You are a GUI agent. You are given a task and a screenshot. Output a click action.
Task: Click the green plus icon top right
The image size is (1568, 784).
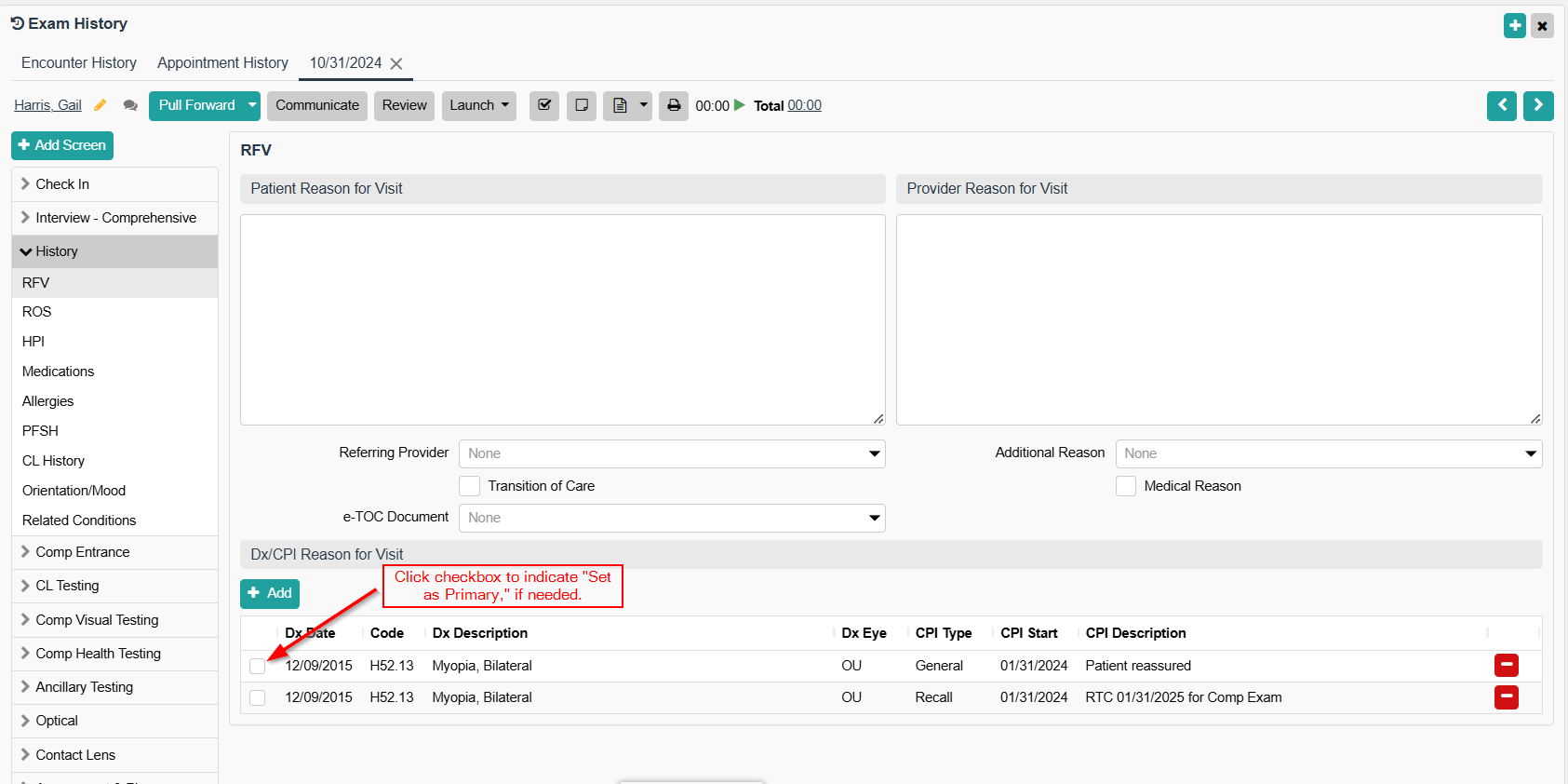[1514, 25]
